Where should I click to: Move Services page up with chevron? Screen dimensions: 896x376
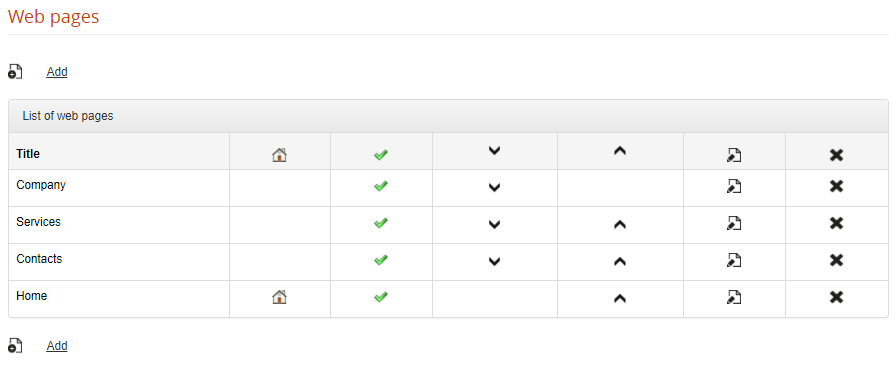[619, 225]
